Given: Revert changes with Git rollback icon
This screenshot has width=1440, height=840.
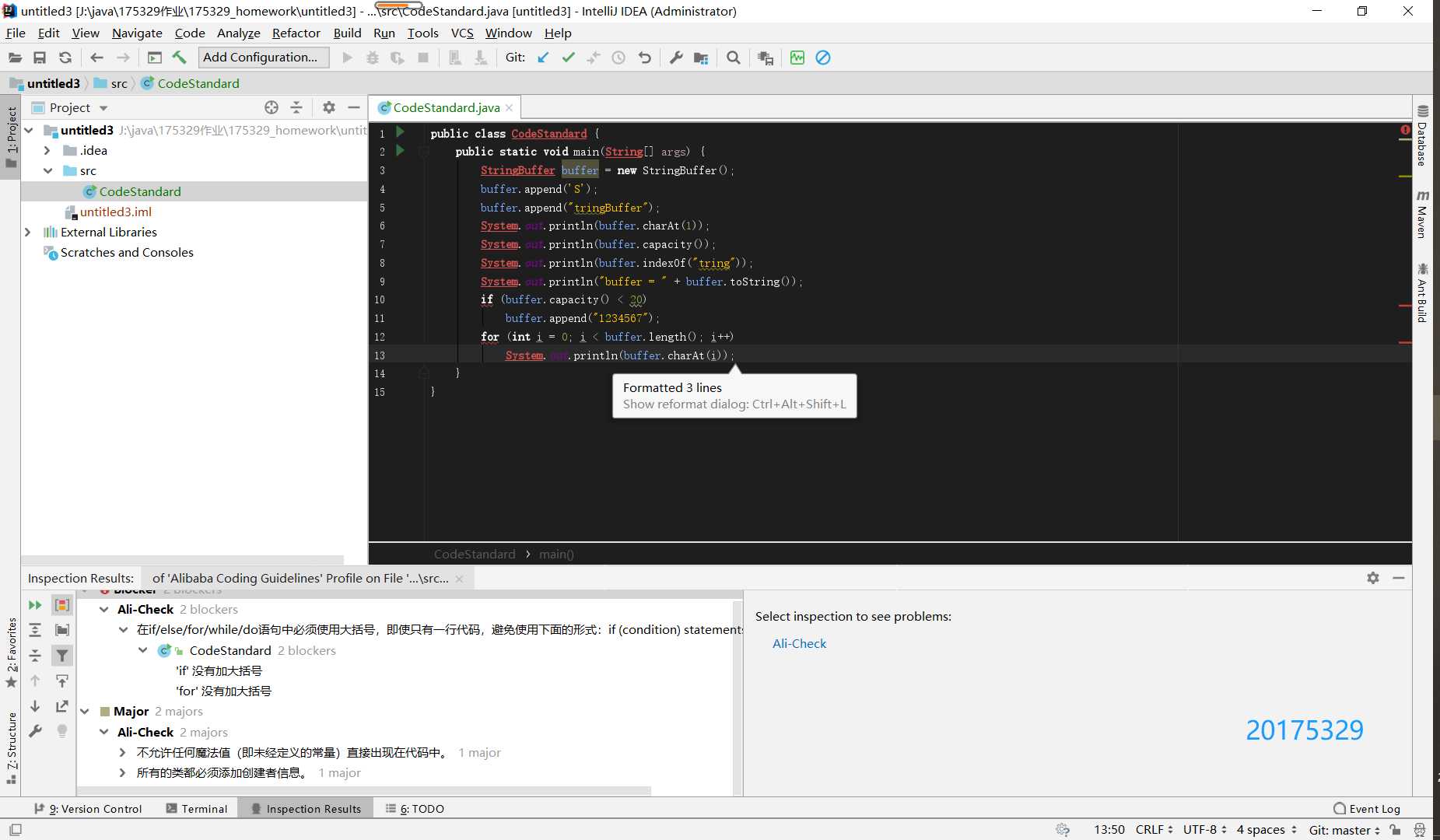Looking at the screenshot, I should pyautogui.click(x=644, y=58).
